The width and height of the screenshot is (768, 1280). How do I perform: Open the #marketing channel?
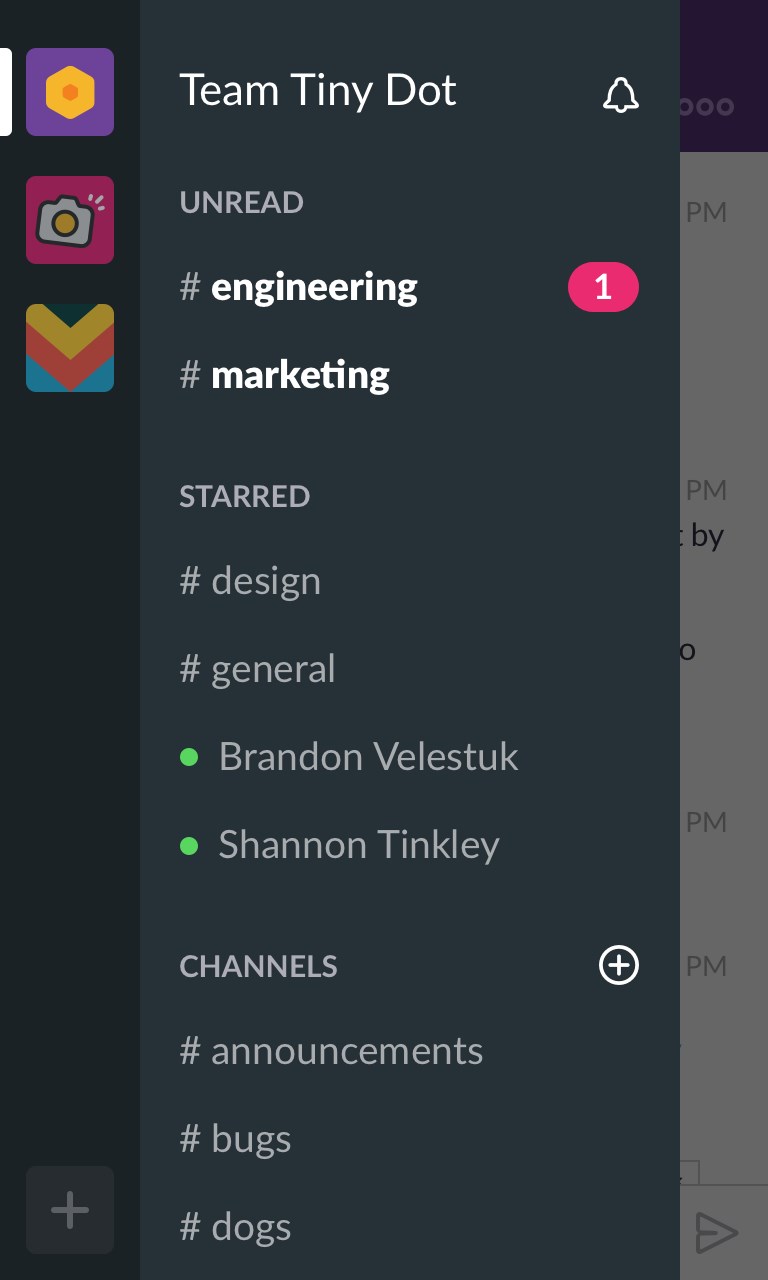pos(300,376)
